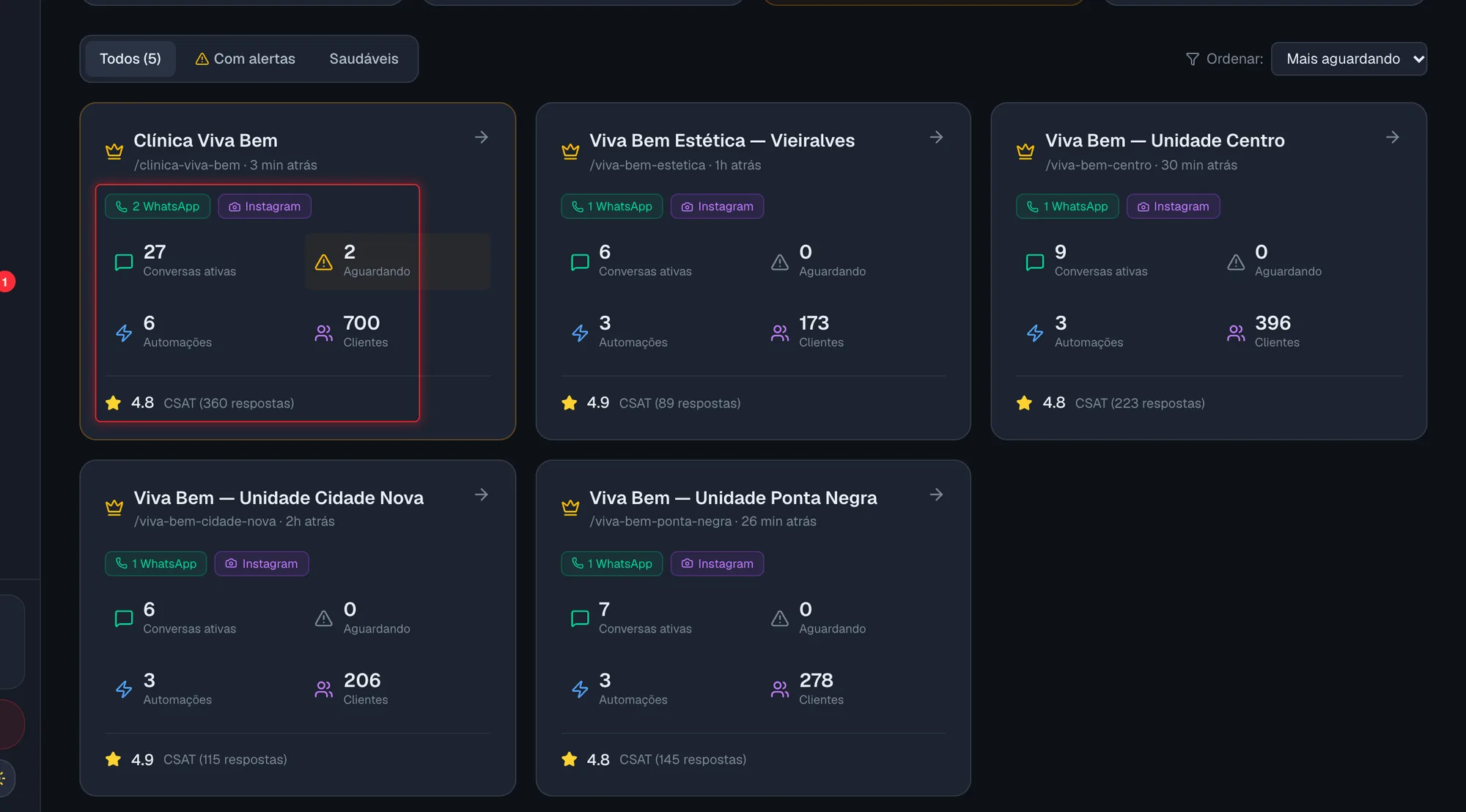Click 6 Conversas ativas in Cidade Nova card
The height and width of the screenshot is (812, 1466).
(x=189, y=618)
